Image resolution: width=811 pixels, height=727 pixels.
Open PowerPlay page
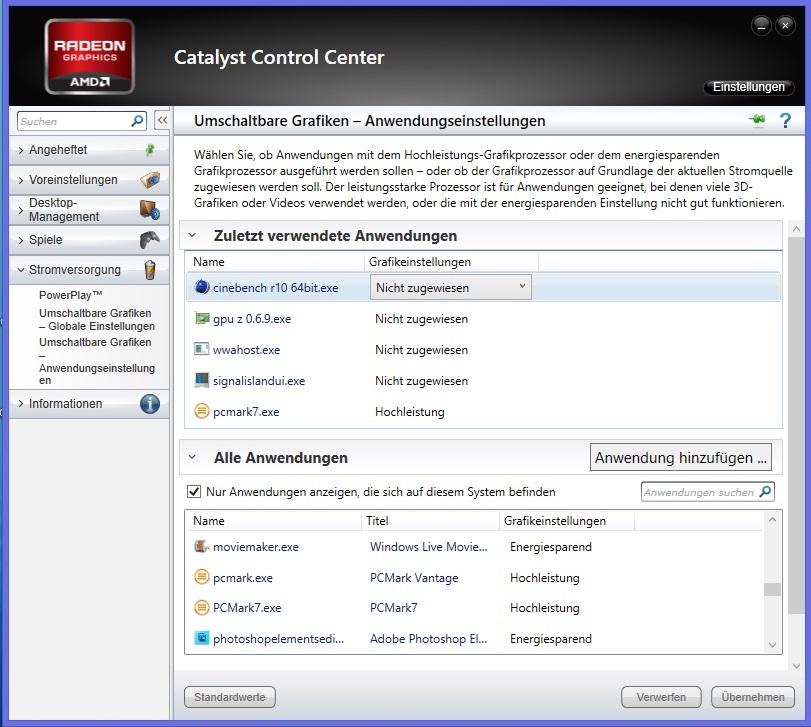point(71,295)
